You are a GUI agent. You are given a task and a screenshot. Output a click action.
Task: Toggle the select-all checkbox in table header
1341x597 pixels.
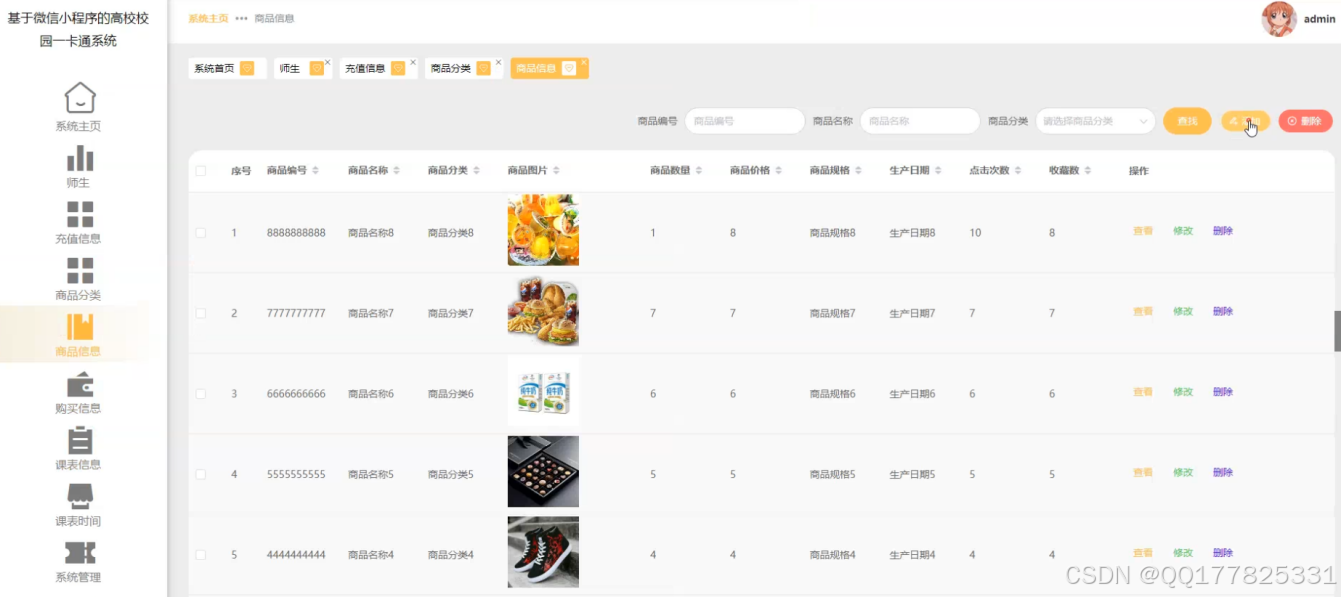click(x=197, y=169)
